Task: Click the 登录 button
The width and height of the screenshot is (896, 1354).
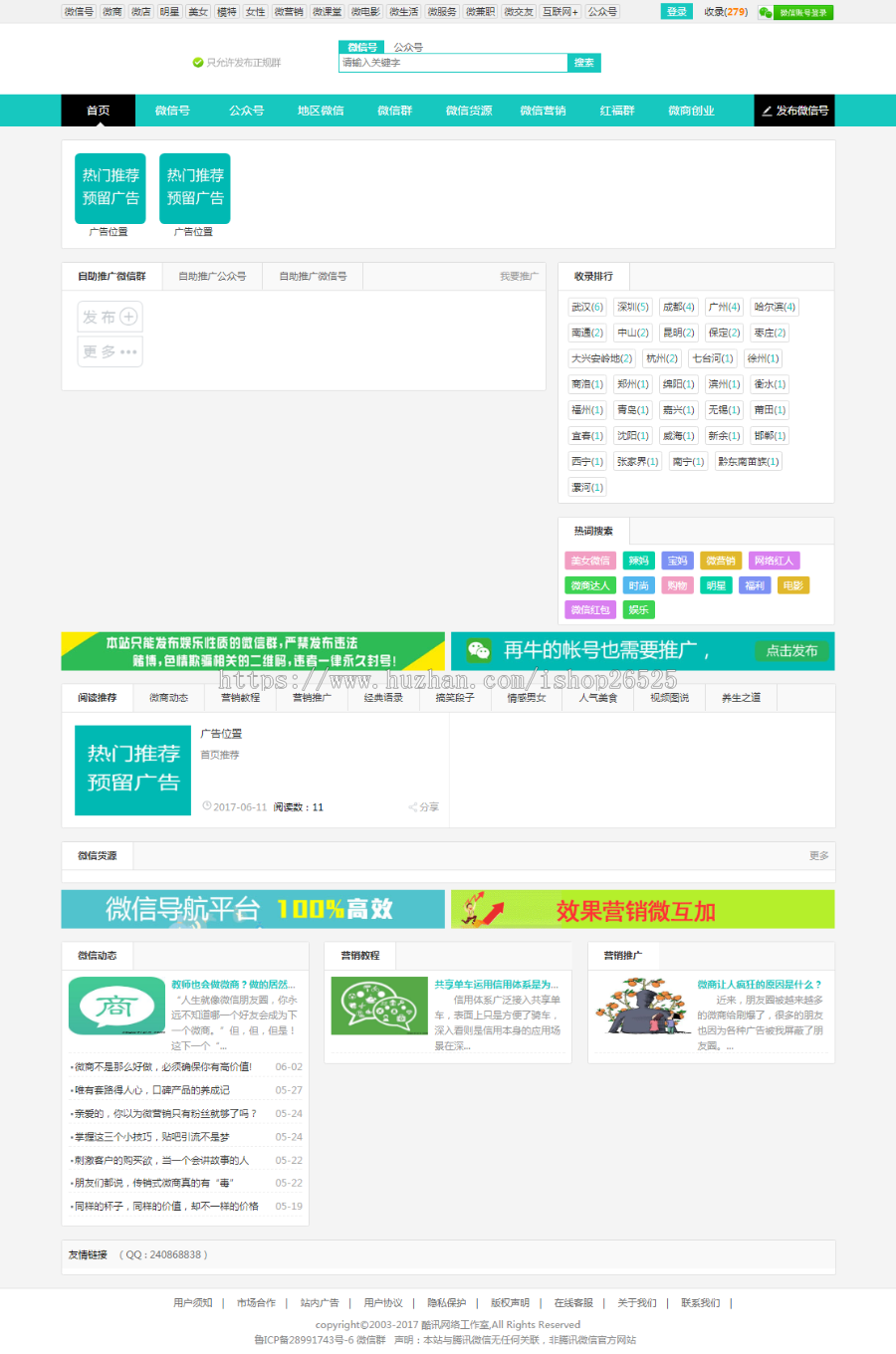Action: 677,11
